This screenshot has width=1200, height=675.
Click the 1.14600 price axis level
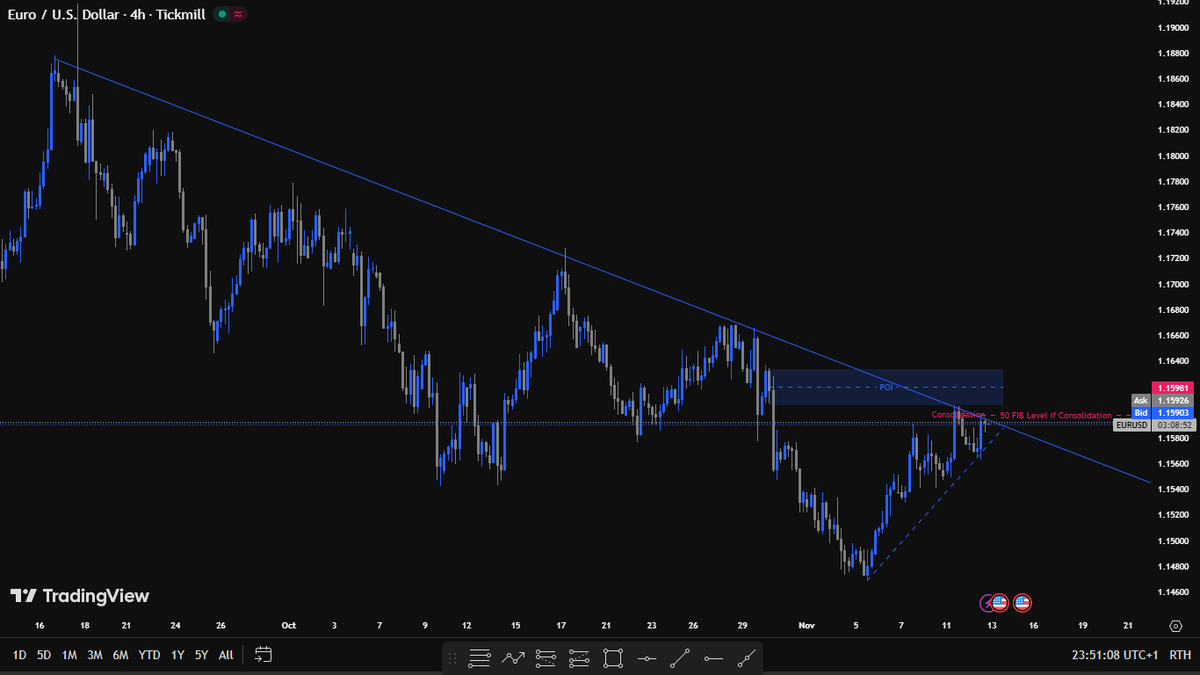(x=1172, y=592)
